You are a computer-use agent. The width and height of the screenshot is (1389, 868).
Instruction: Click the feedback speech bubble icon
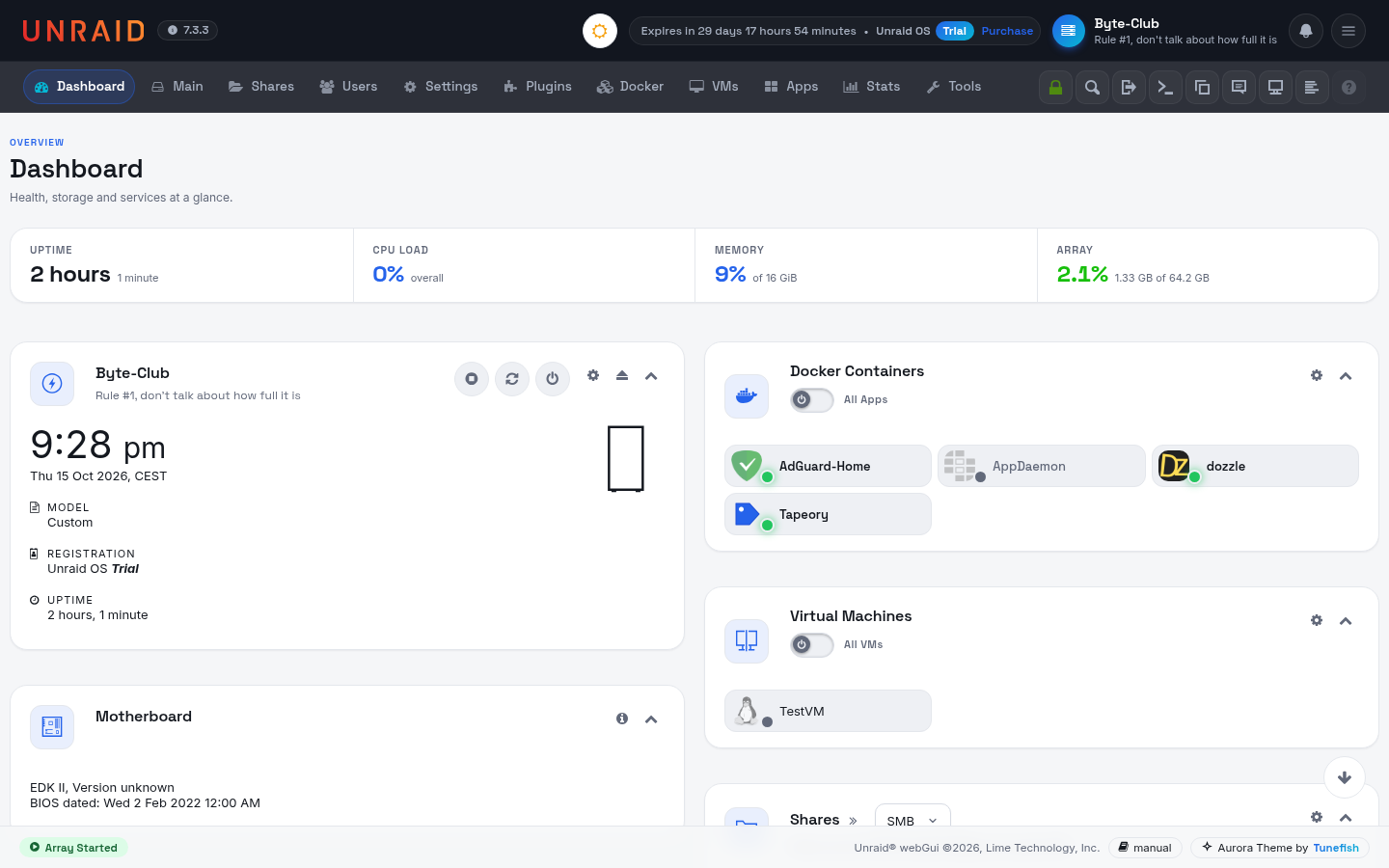pos(1239,87)
